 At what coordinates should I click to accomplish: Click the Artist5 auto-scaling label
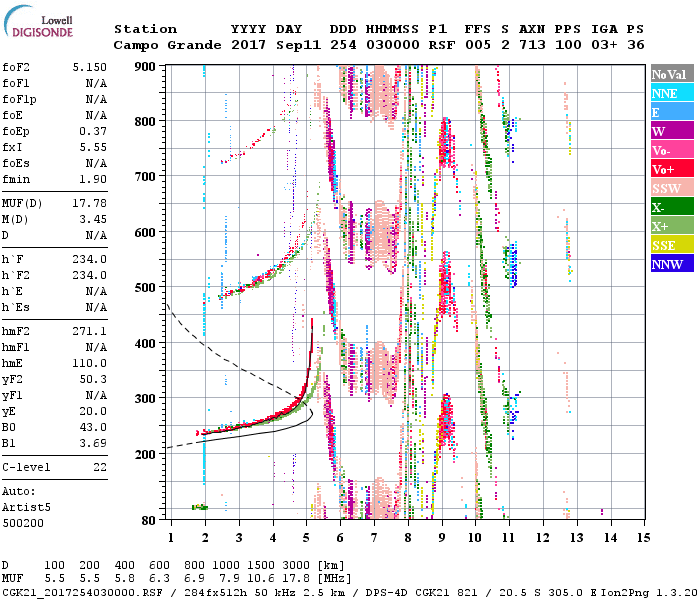click(26, 507)
